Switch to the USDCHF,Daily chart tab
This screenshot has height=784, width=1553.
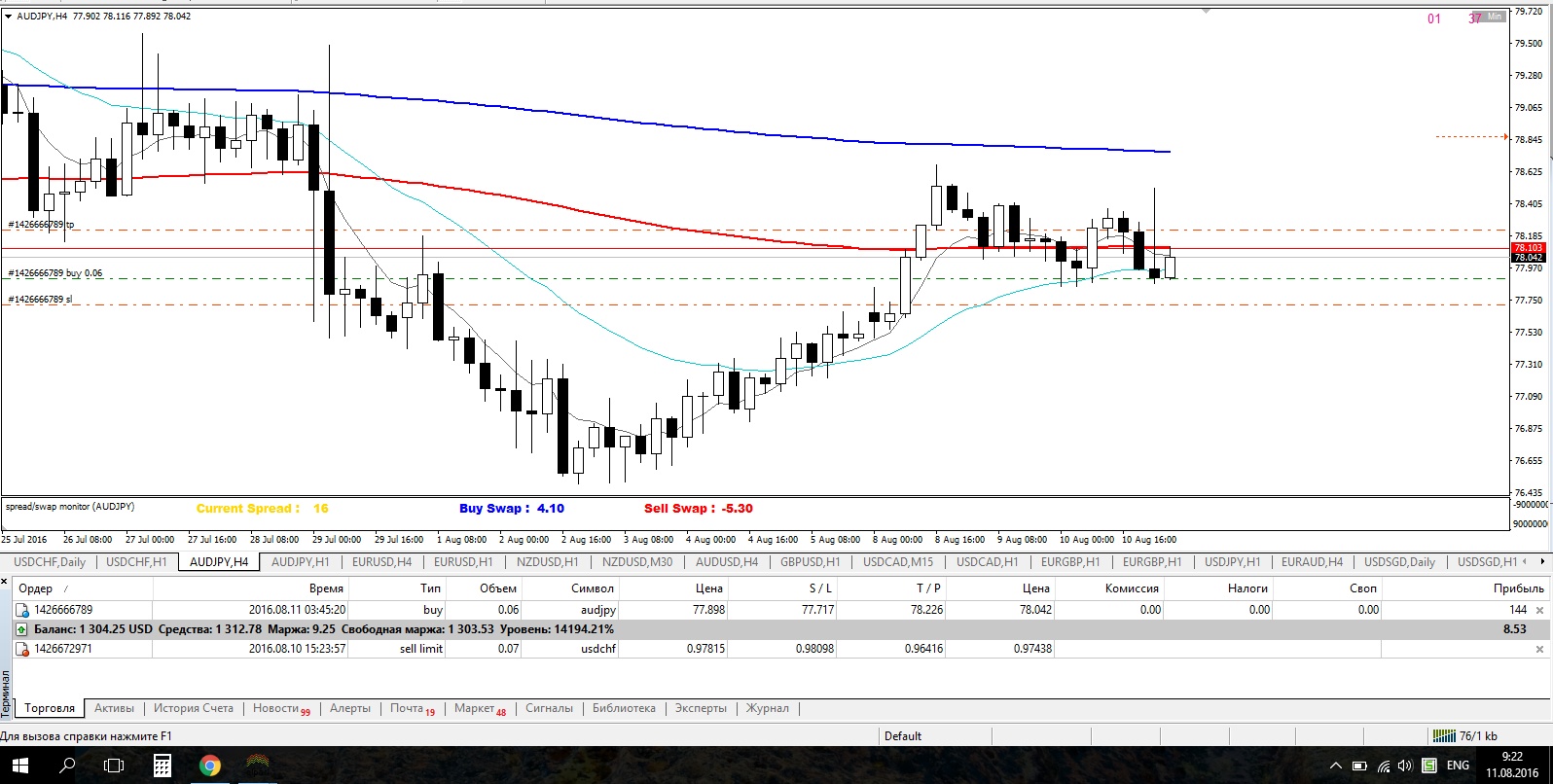(49, 562)
